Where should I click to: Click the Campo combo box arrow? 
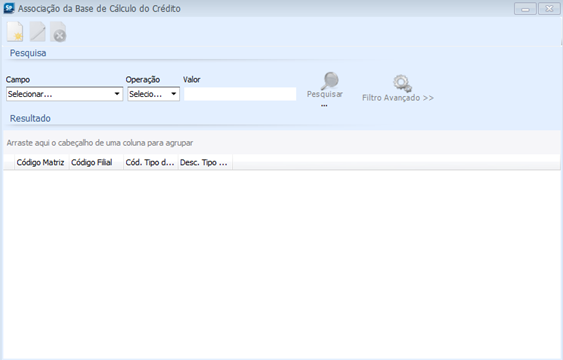(x=117, y=94)
